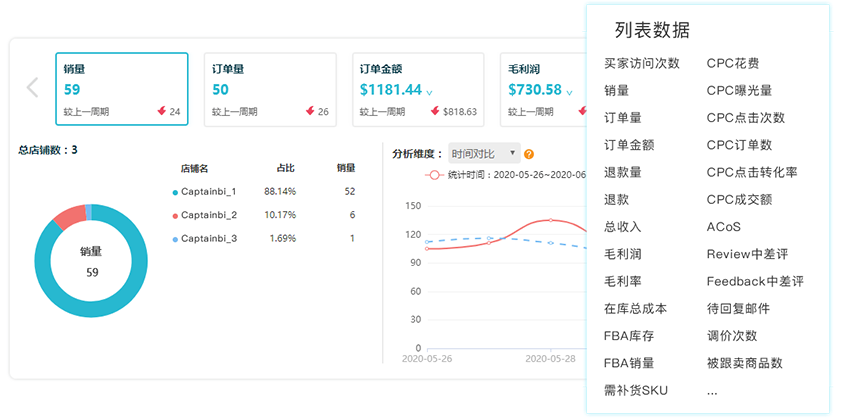Click the left chevron arrow beside metric cards
Image resolution: width=842 pixels, height=418 pixels.
33,88
